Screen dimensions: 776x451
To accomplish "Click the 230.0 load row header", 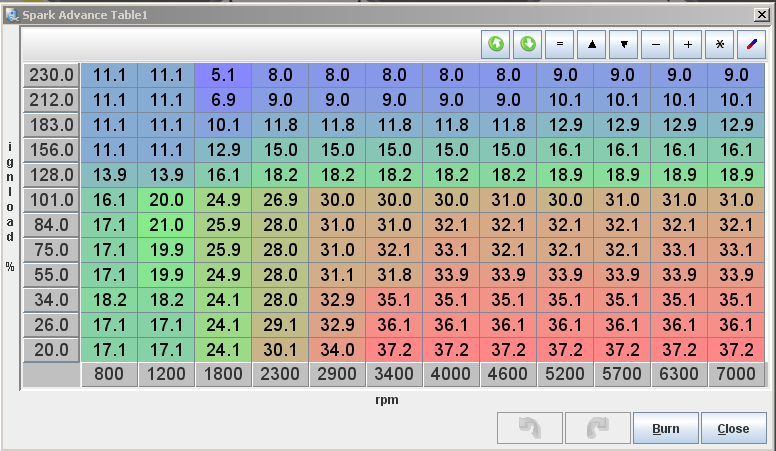I will click(51, 75).
